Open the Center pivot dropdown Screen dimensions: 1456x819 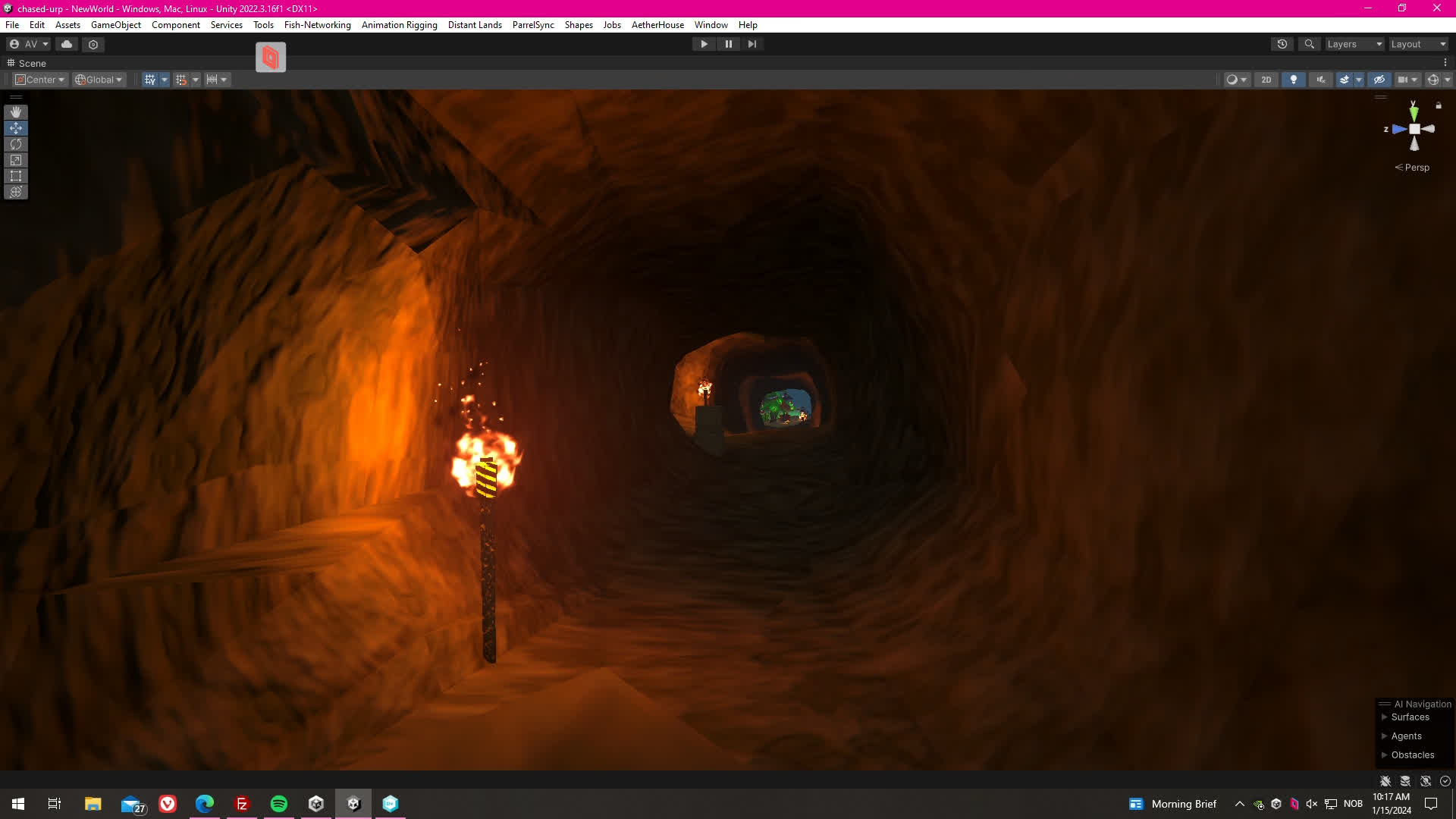pyautogui.click(x=41, y=80)
